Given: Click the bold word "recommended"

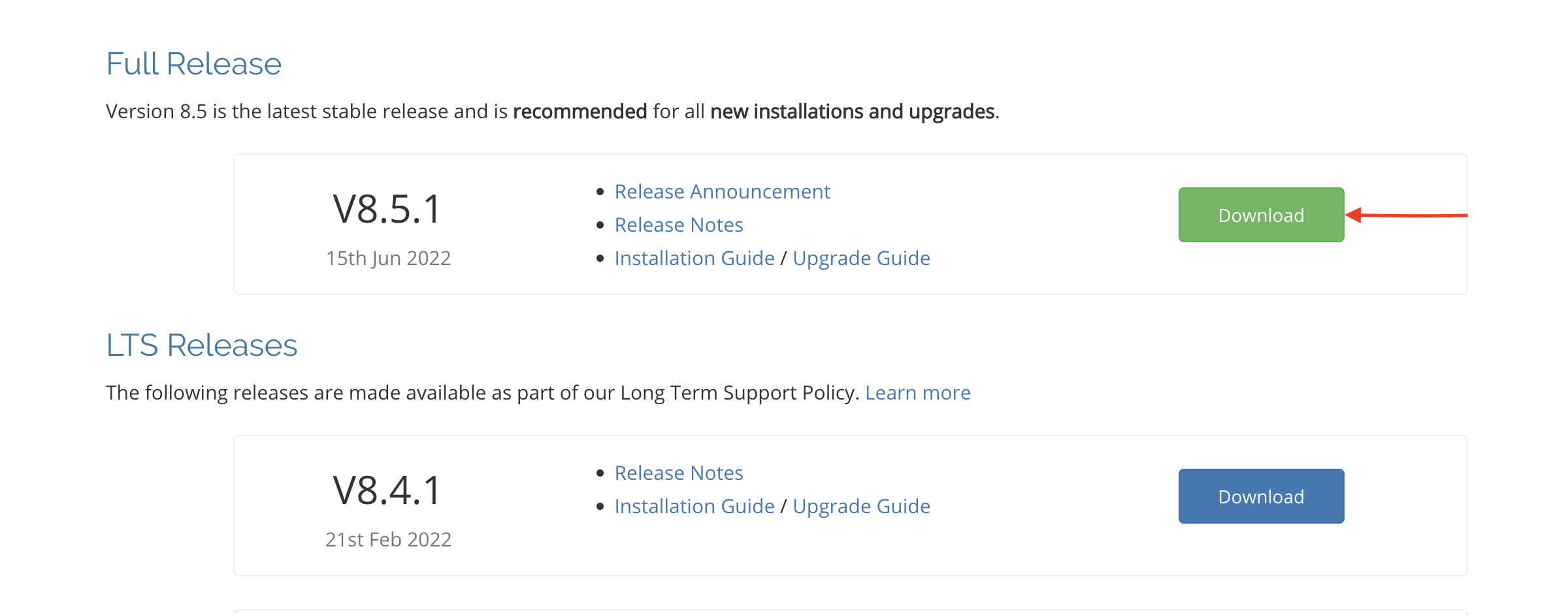Looking at the screenshot, I should [580, 112].
